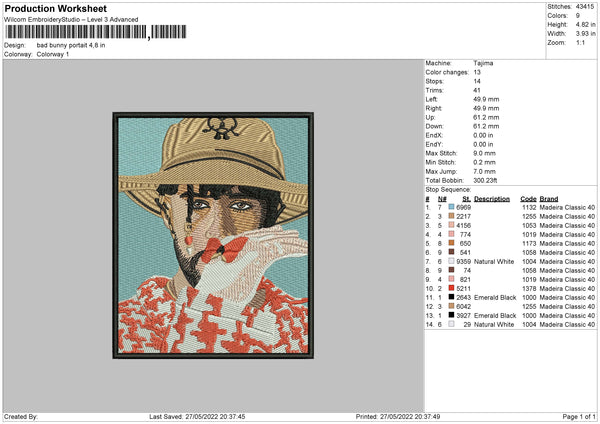This screenshot has height=424, width=600.
Task: Select the brown swatch beside 541 stitches
Action: click(451, 252)
